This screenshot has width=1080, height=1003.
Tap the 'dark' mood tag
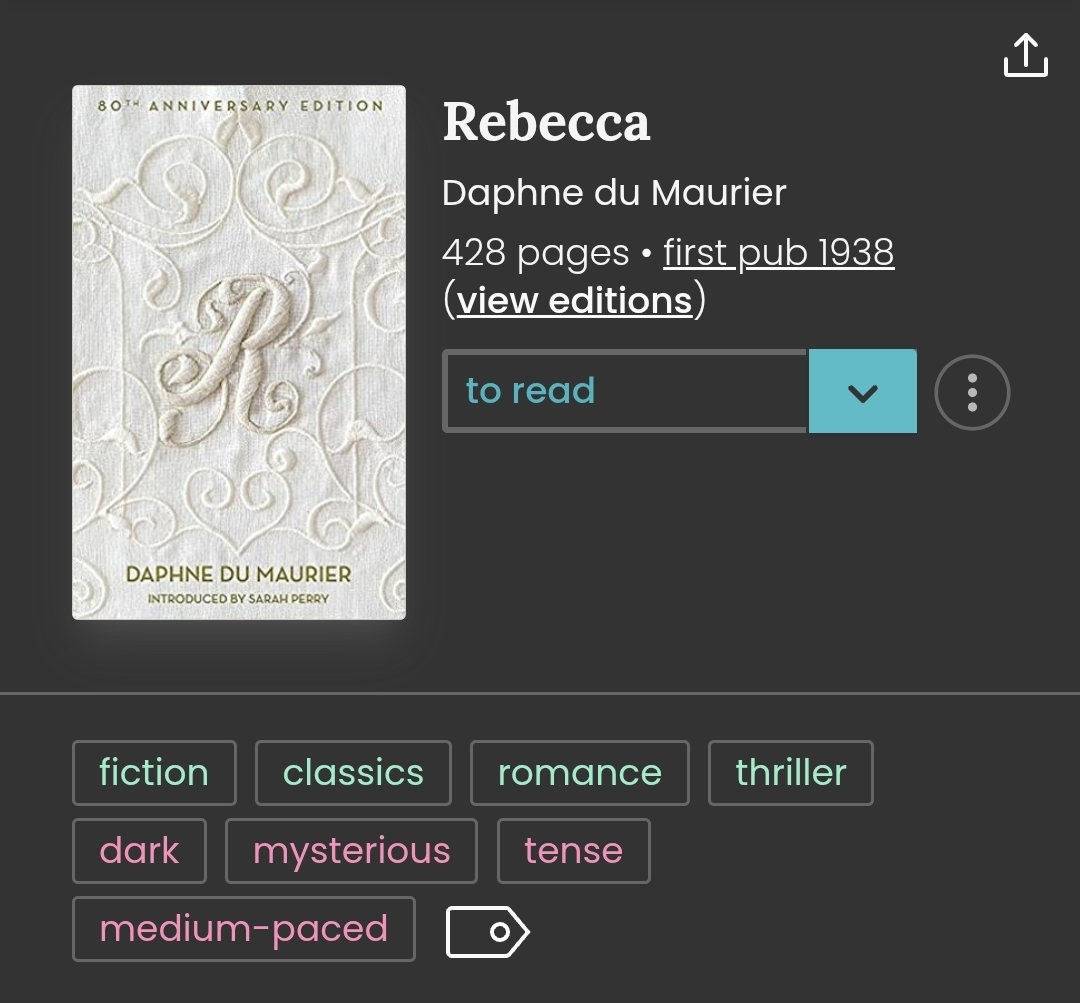click(139, 851)
